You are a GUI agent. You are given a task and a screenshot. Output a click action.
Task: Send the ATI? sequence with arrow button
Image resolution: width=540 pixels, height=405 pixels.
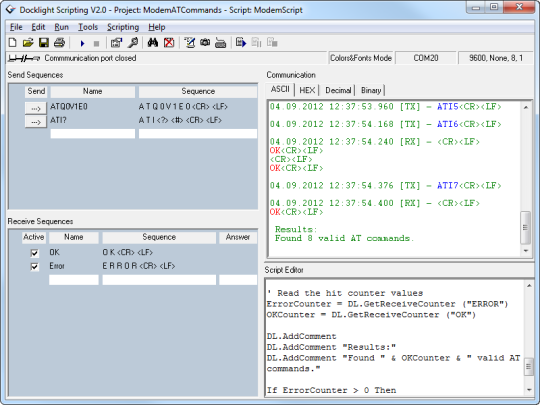coord(36,122)
